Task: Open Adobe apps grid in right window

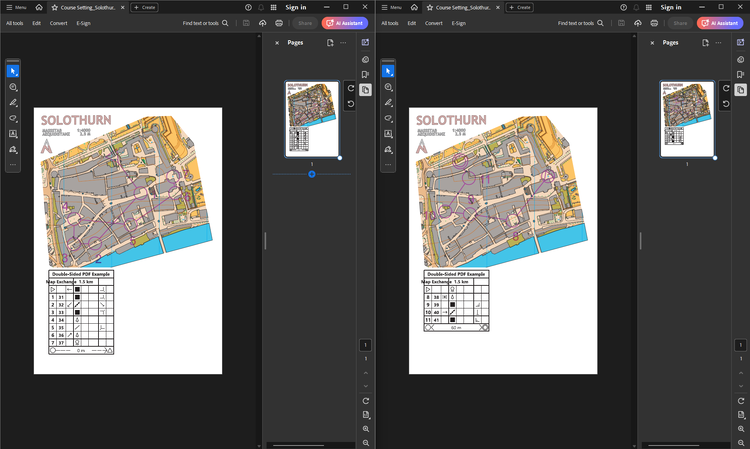Action: pos(649,7)
